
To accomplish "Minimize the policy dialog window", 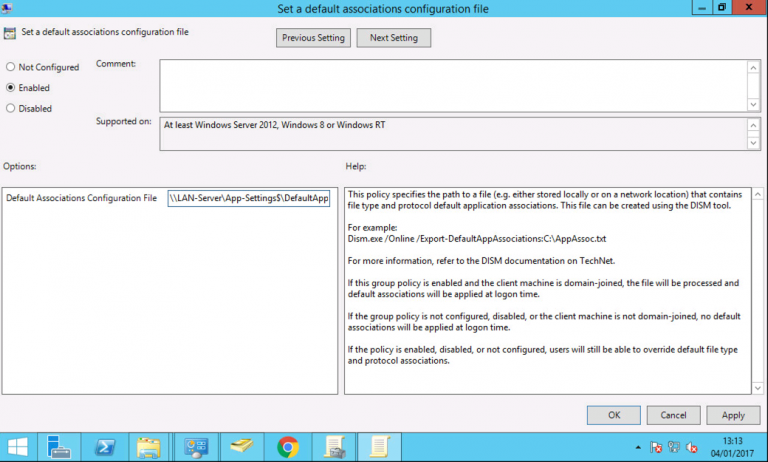I will pos(702,8).
